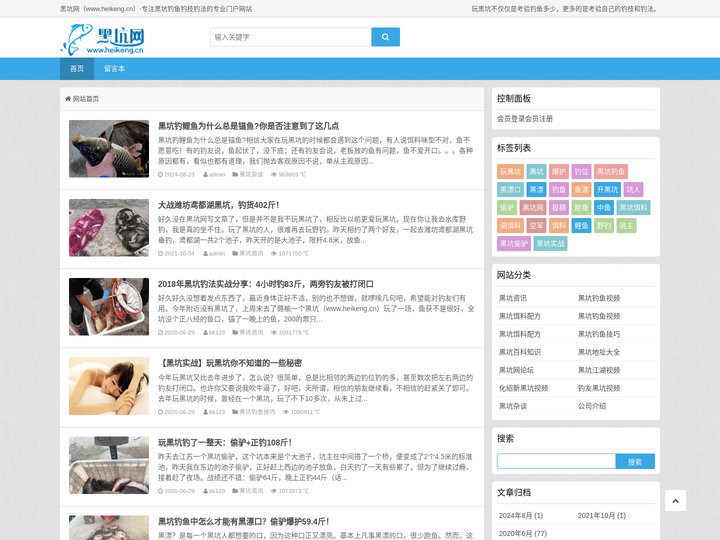Click the 黑坑钓鱼 tag
The height and width of the screenshot is (540, 720).
click(x=611, y=171)
